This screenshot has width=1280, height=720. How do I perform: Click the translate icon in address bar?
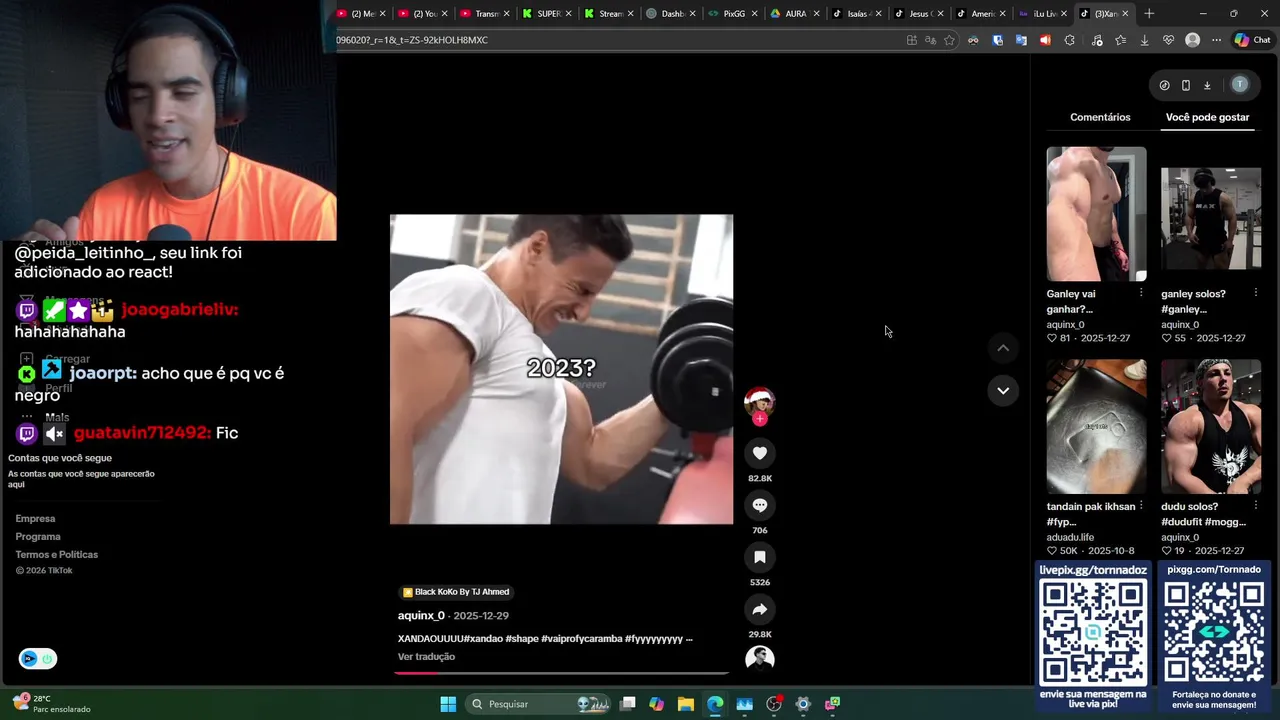(930, 40)
